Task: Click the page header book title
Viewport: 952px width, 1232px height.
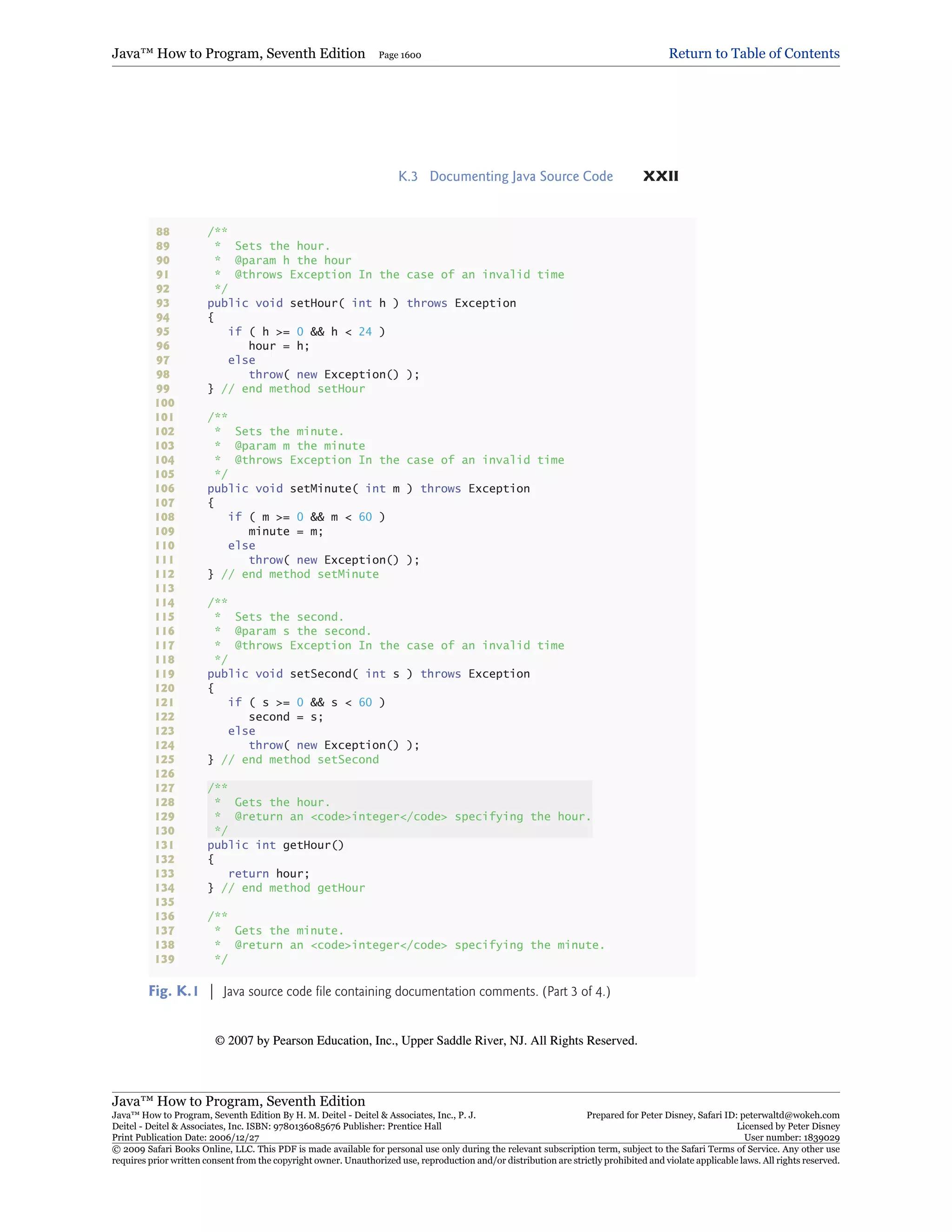Action: [238, 53]
